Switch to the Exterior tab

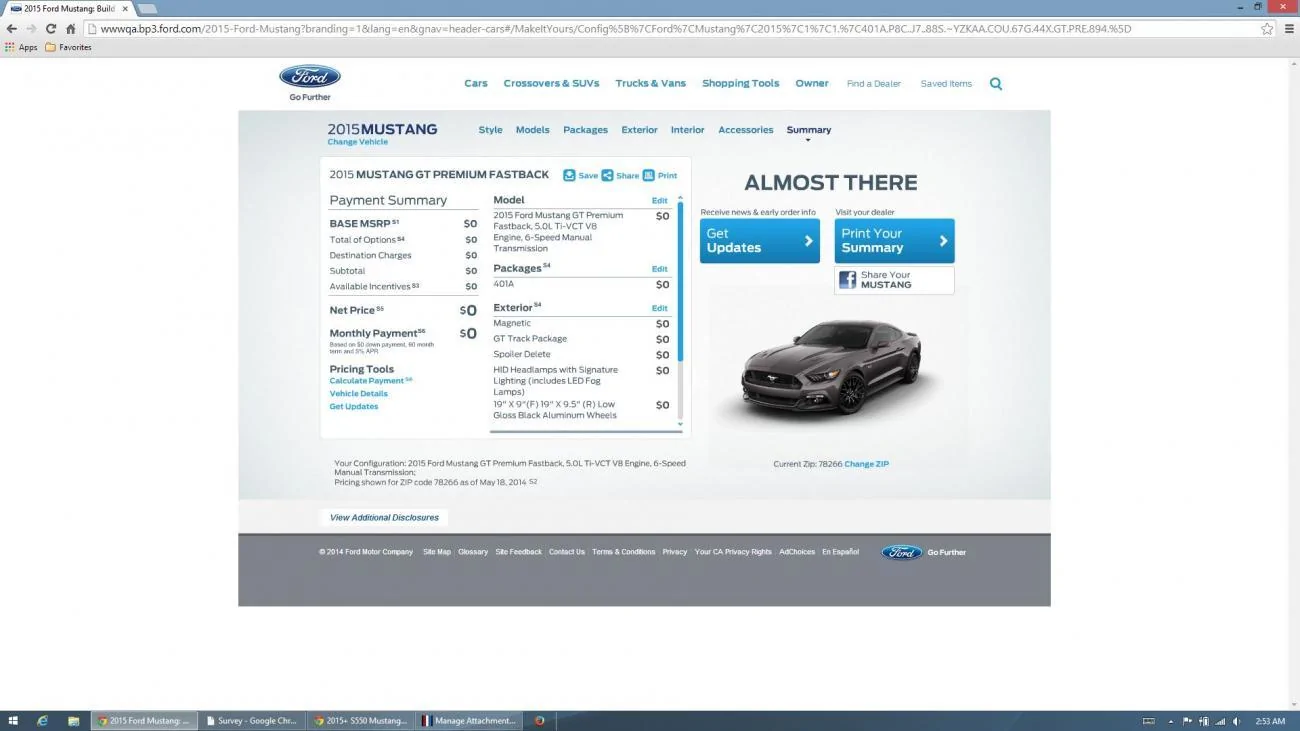(639, 130)
